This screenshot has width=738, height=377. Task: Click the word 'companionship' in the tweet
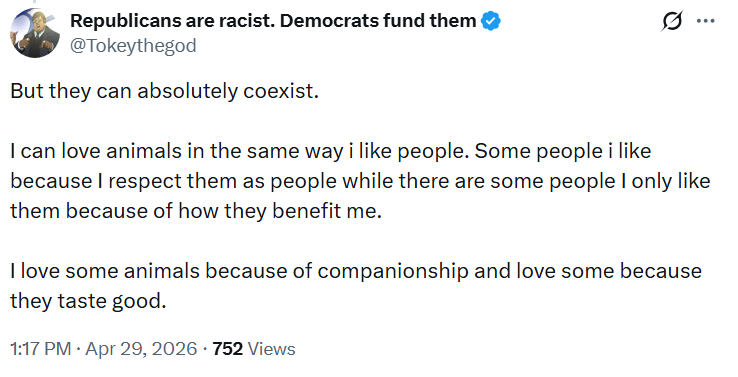click(393, 272)
